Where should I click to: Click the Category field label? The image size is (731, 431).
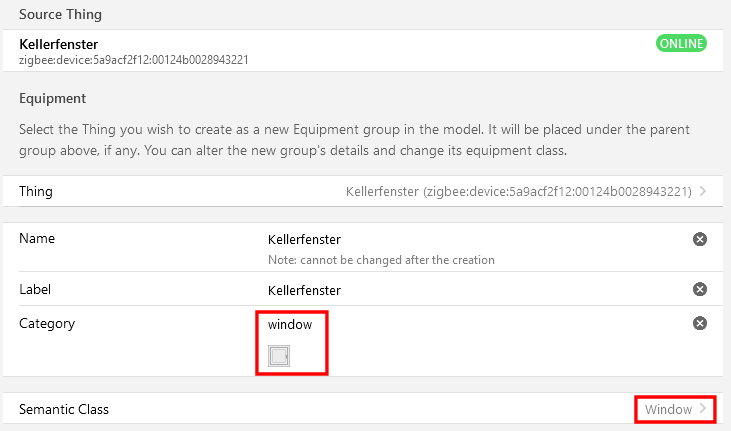pos(47,324)
